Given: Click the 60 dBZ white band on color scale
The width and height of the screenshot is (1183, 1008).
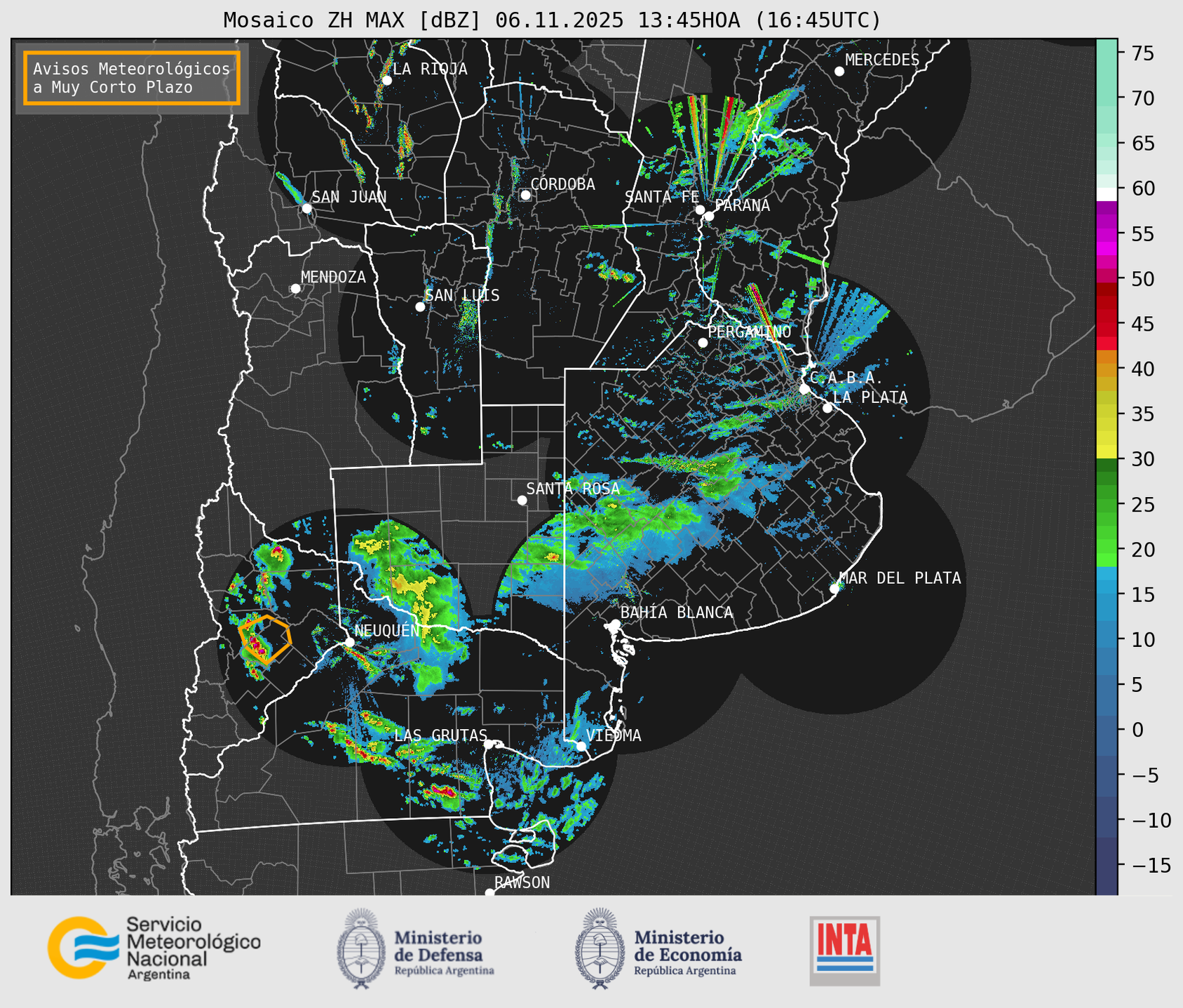Looking at the screenshot, I should tap(1106, 193).
